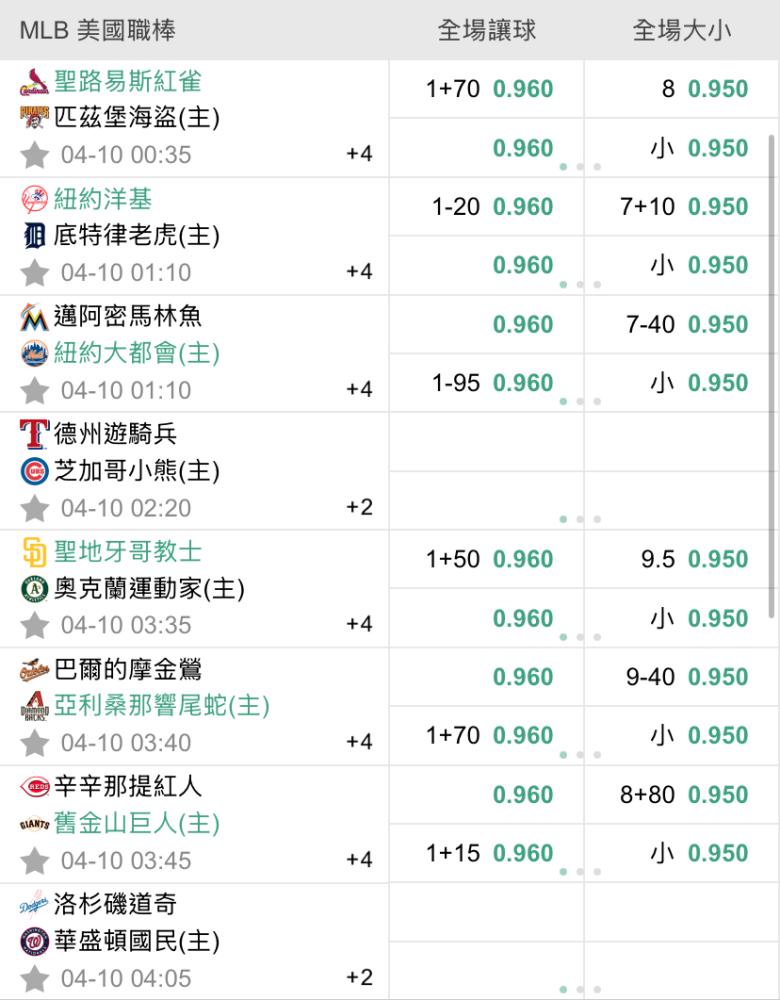Click the San Diego Padres SD logo
780x1000 pixels.
point(34,552)
